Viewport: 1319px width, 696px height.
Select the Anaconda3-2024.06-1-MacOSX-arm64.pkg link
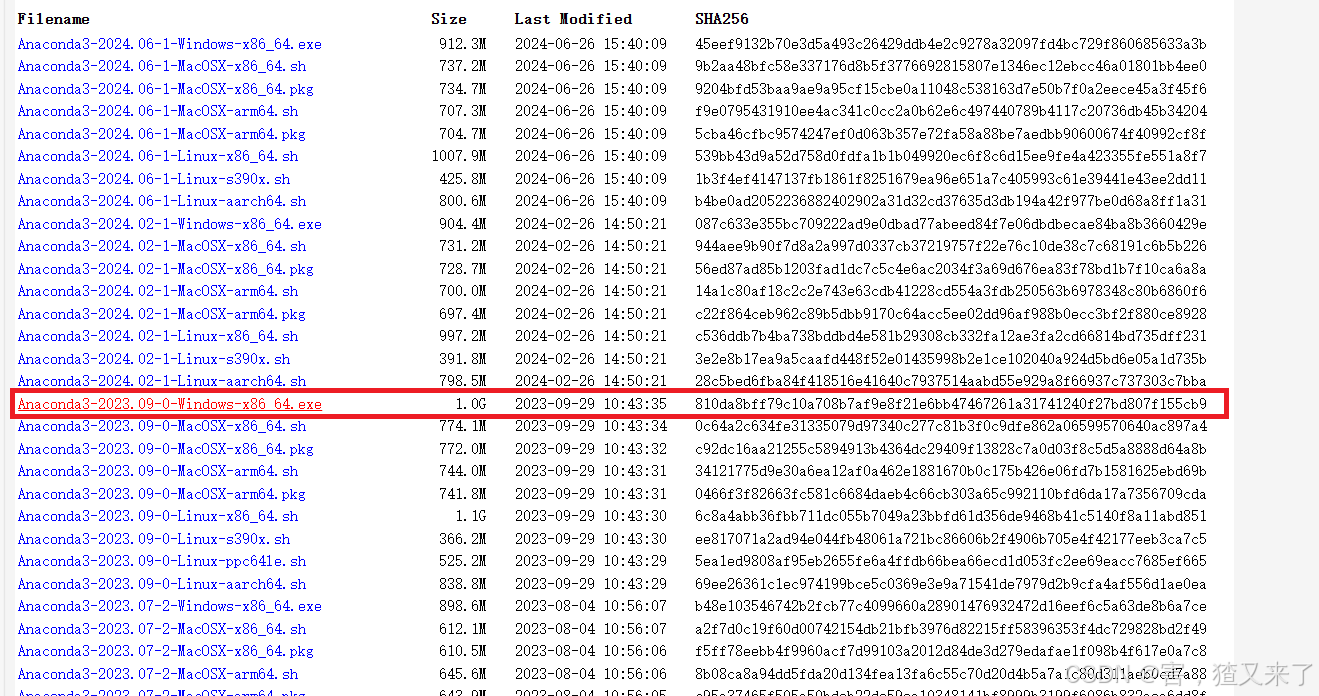[161, 134]
